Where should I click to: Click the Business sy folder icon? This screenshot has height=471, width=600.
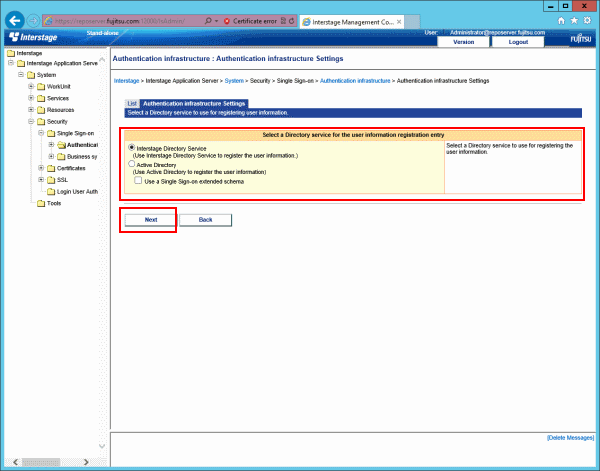click(x=61, y=157)
